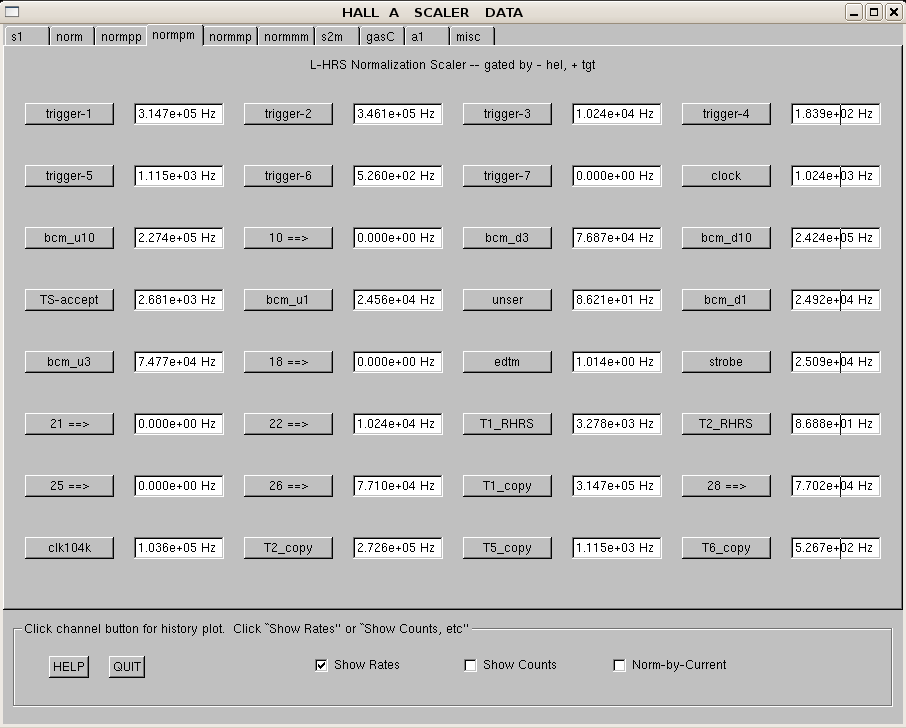Click the trigger-4 channel button
The width and height of the screenshot is (906, 728).
(x=726, y=114)
